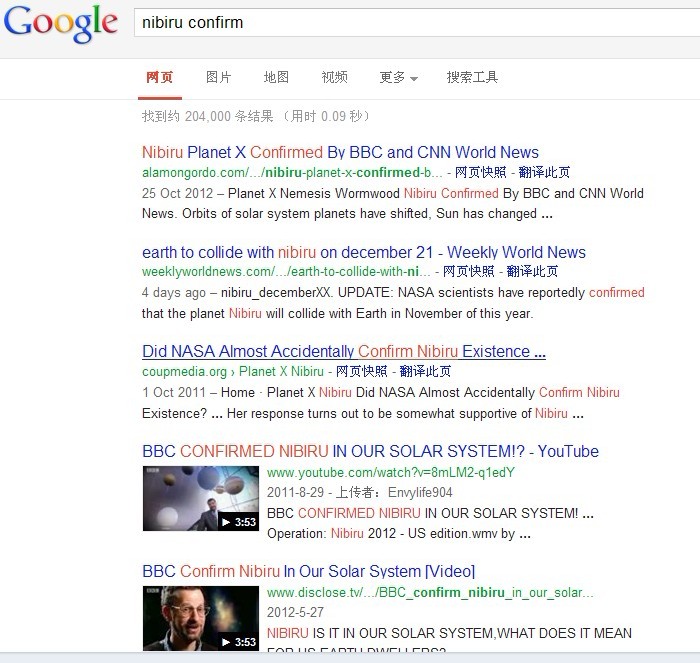Click 翻译此页 for the coupmedia.org result
This screenshot has height=663, width=700.
tap(425, 371)
